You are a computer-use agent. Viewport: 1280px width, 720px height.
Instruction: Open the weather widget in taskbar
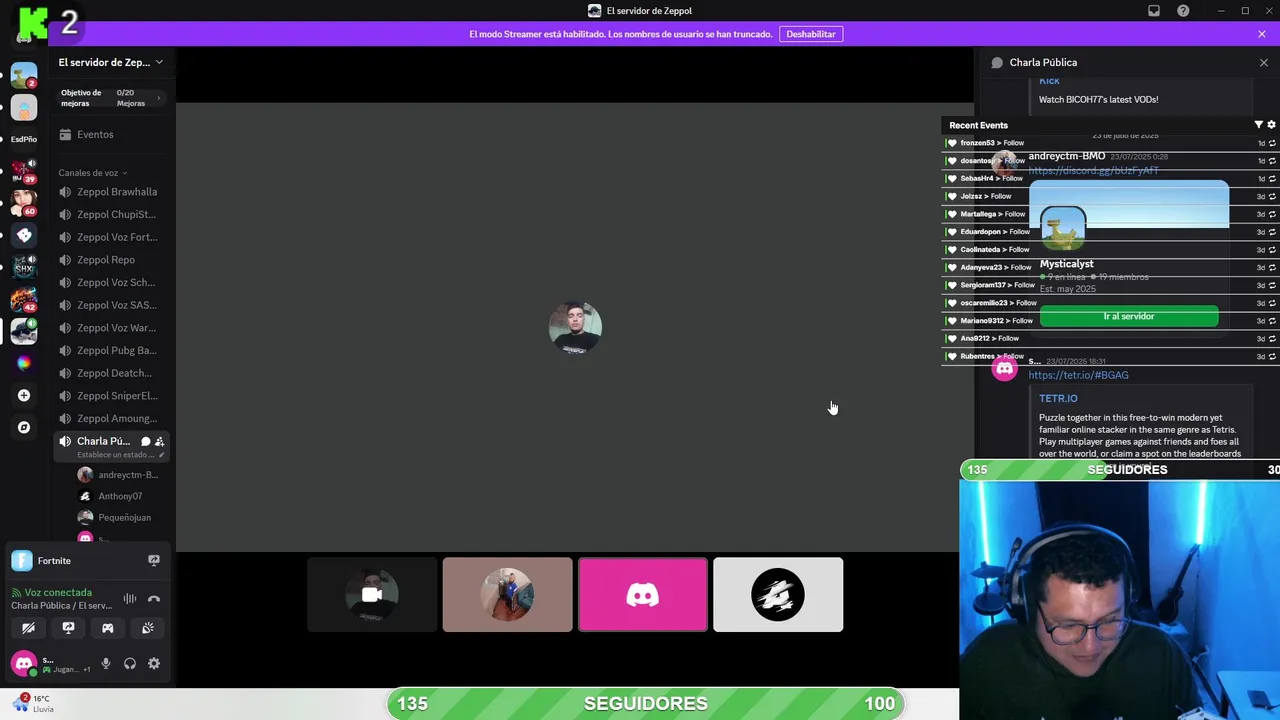click(32, 704)
